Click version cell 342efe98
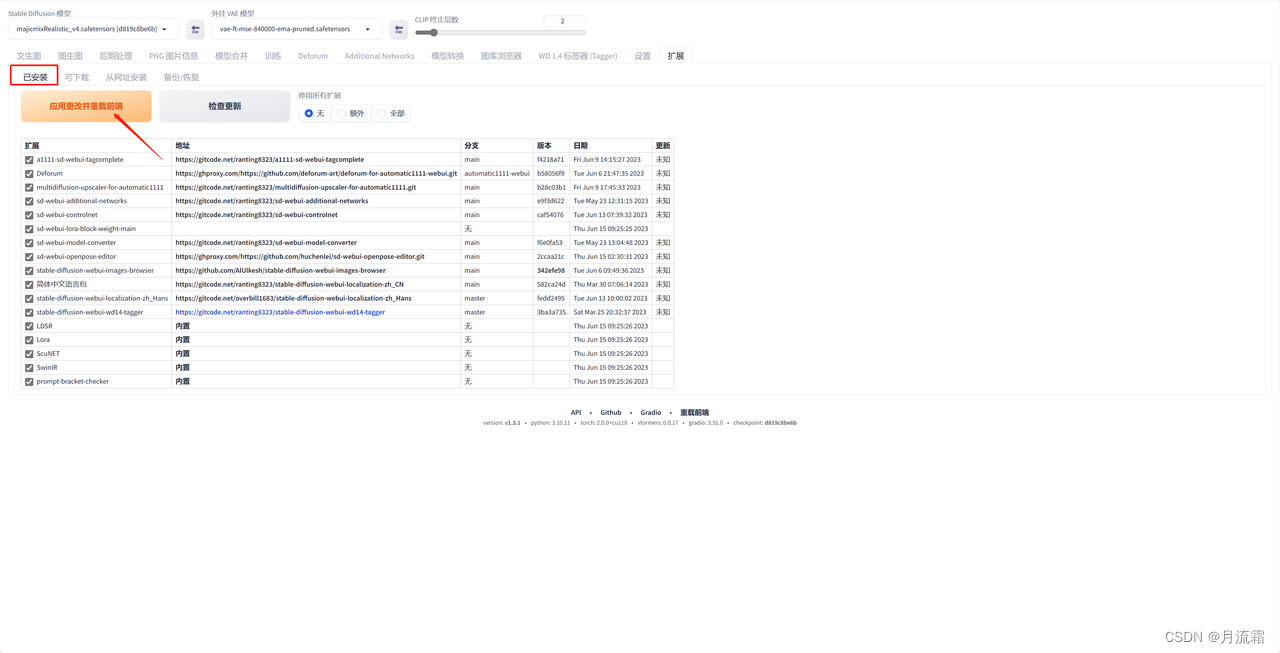The height and width of the screenshot is (653, 1280). [551, 270]
